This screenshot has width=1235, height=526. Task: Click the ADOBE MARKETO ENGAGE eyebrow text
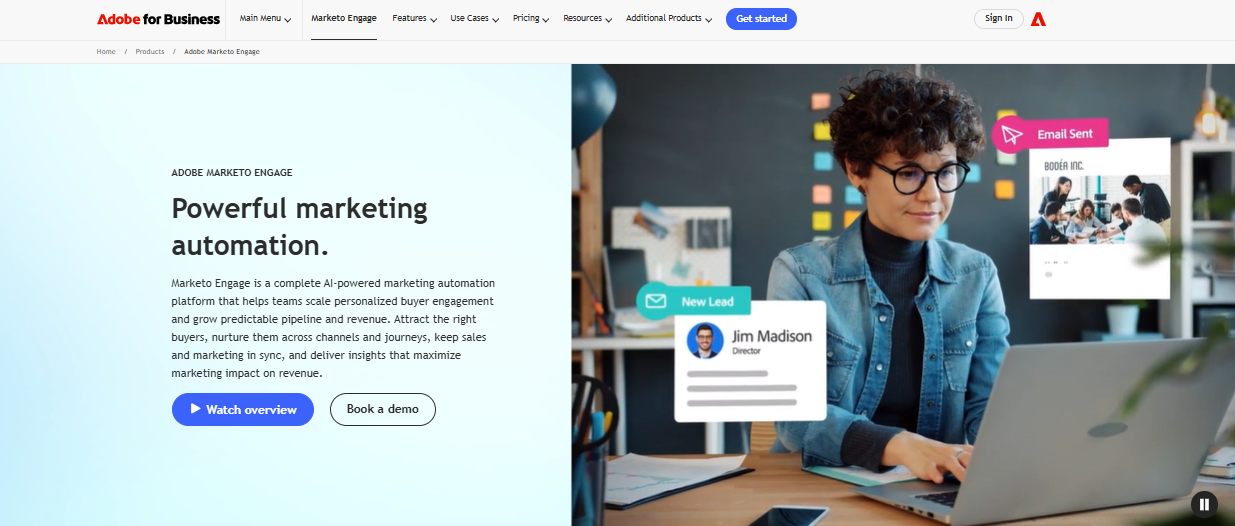point(232,173)
